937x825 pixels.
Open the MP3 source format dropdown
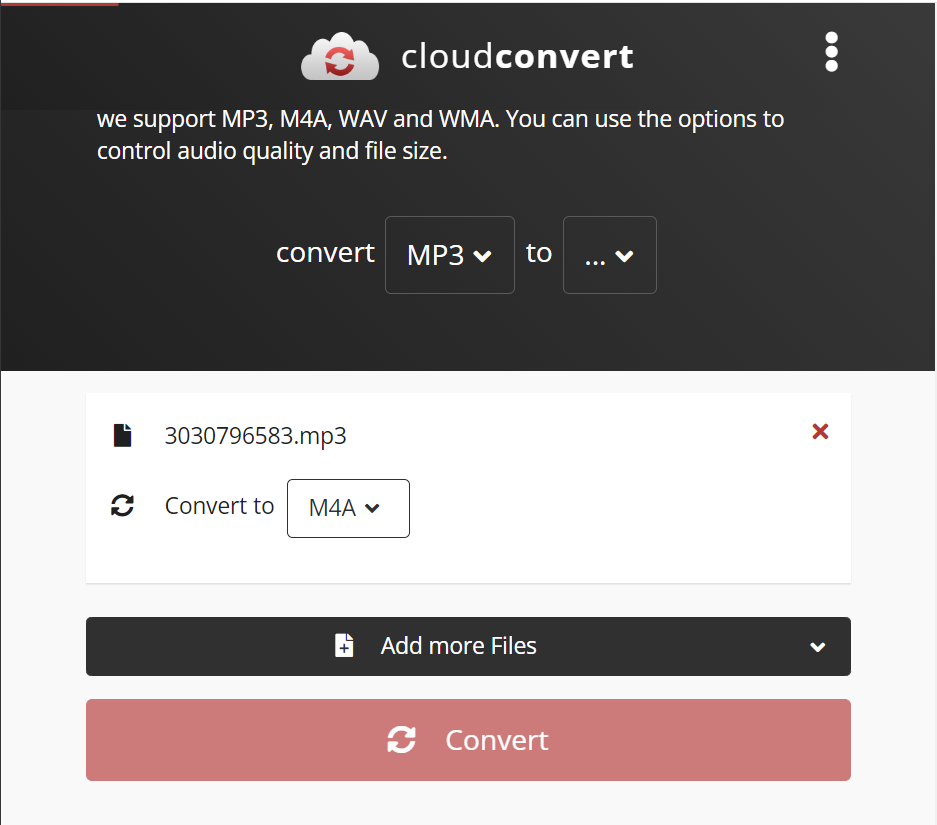coord(449,255)
